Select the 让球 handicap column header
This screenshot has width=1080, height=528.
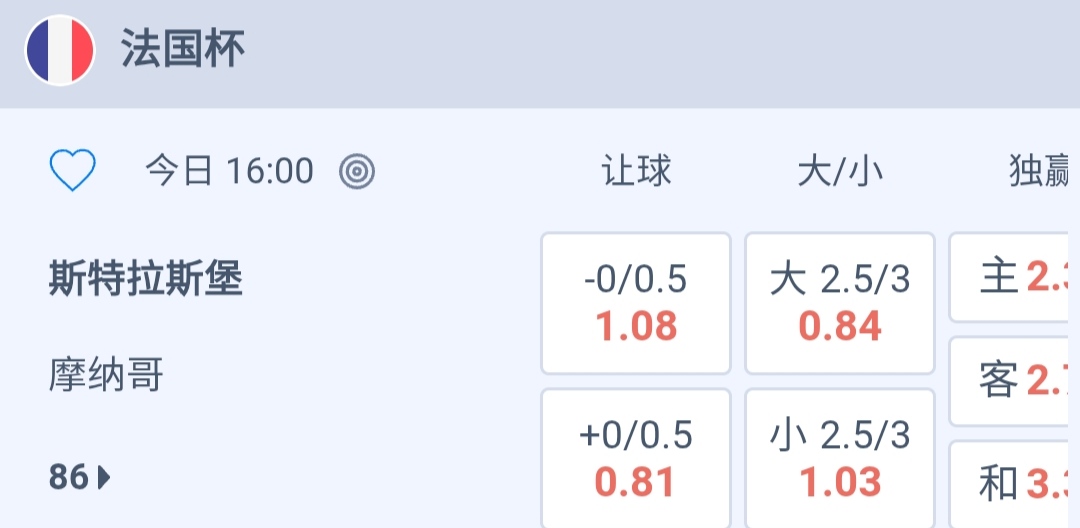[x=636, y=172]
